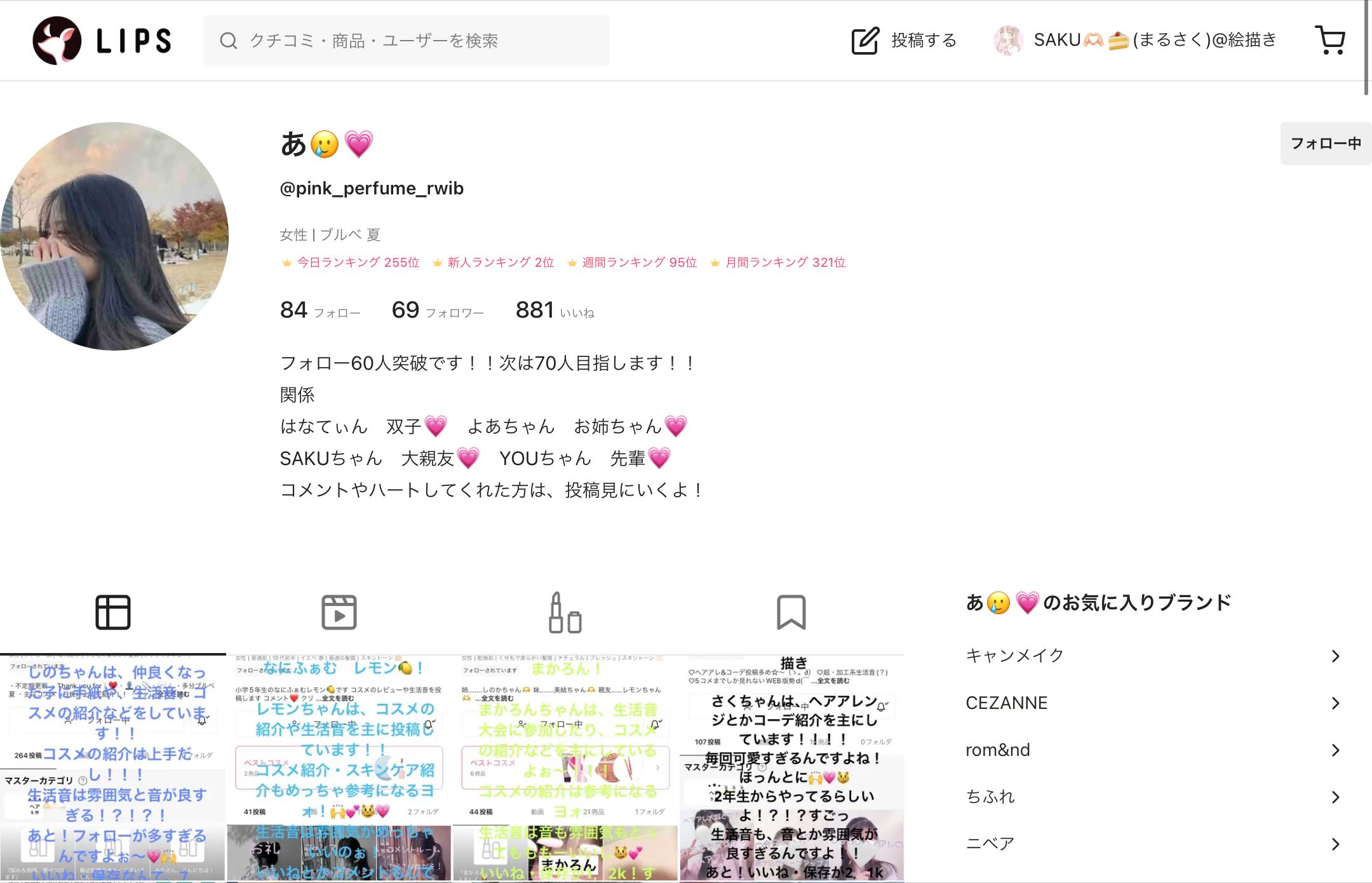Open the grid posts tab icon

113,612
